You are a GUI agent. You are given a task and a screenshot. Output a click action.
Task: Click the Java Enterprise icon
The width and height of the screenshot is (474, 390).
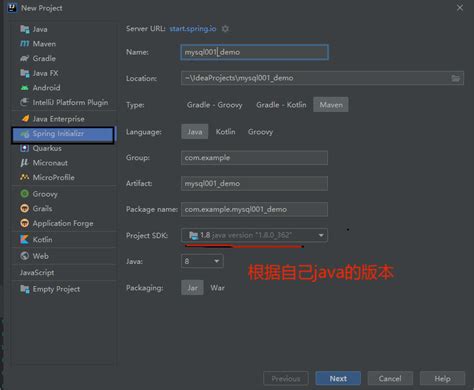click(x=25, y=119)
